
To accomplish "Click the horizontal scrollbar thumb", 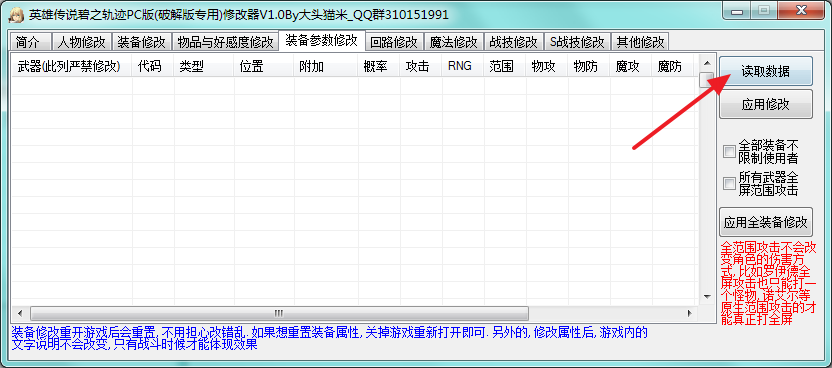I will pos(279,312).
